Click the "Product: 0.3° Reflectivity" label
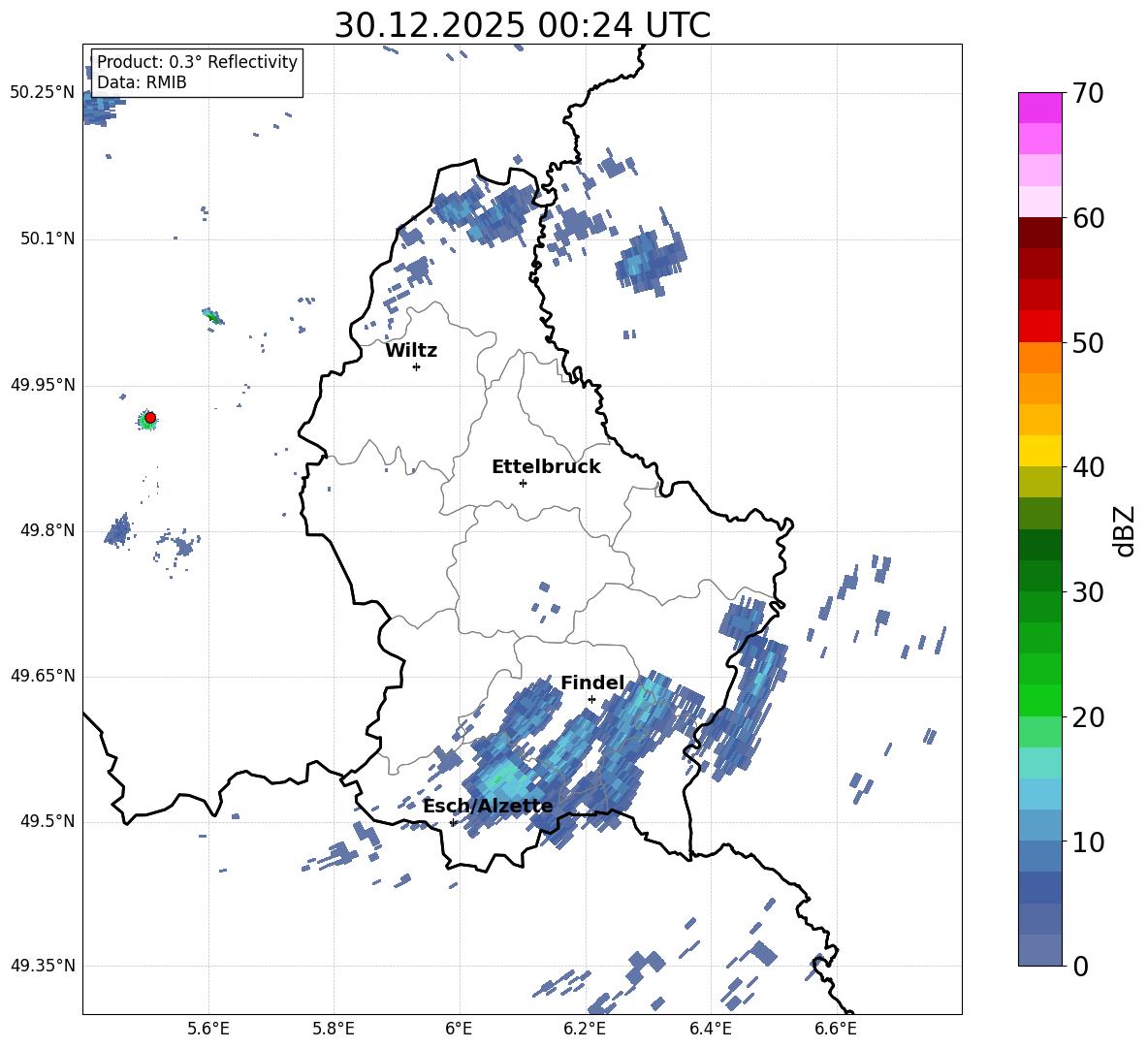 click(x=197, y=62)
